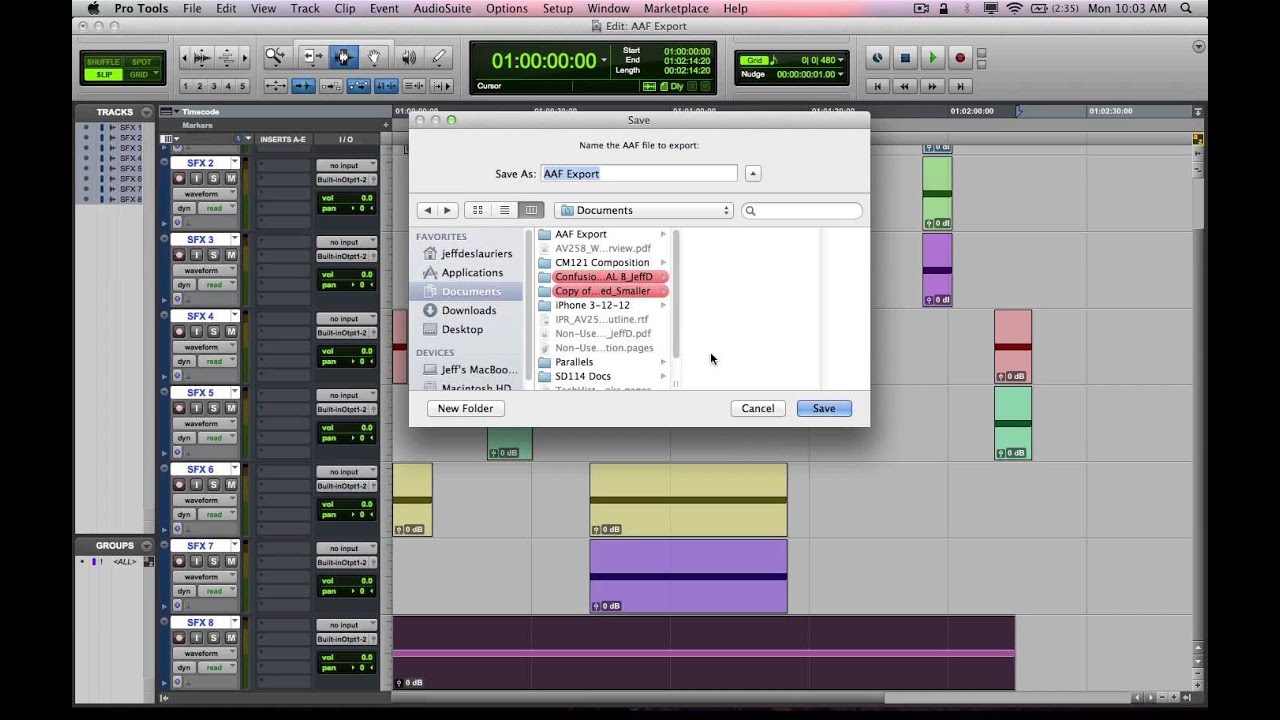
Task: Click the Stop transport button
Action: tap(905, 58)
